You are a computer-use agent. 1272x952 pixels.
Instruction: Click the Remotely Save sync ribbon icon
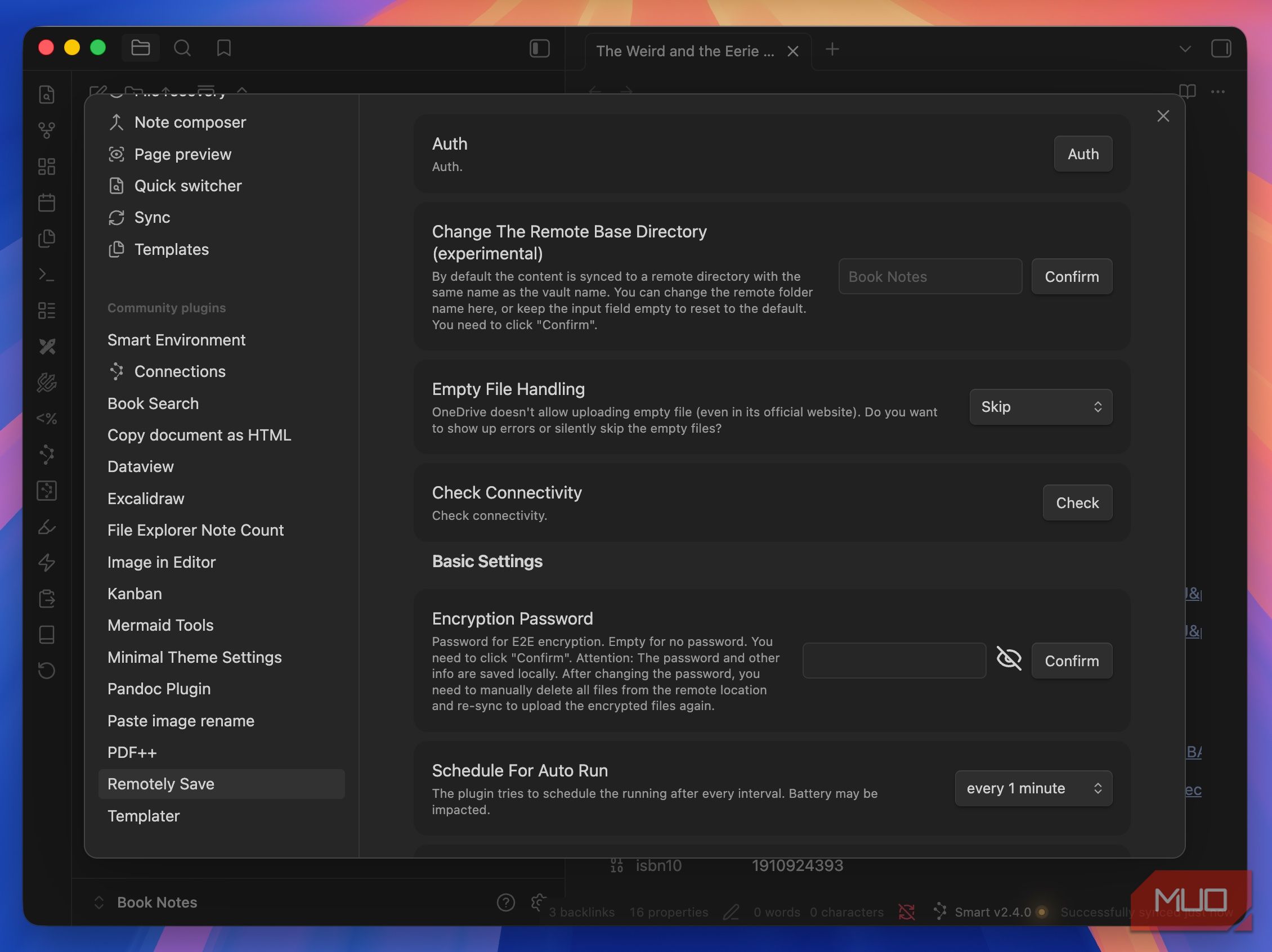(47, 670)
